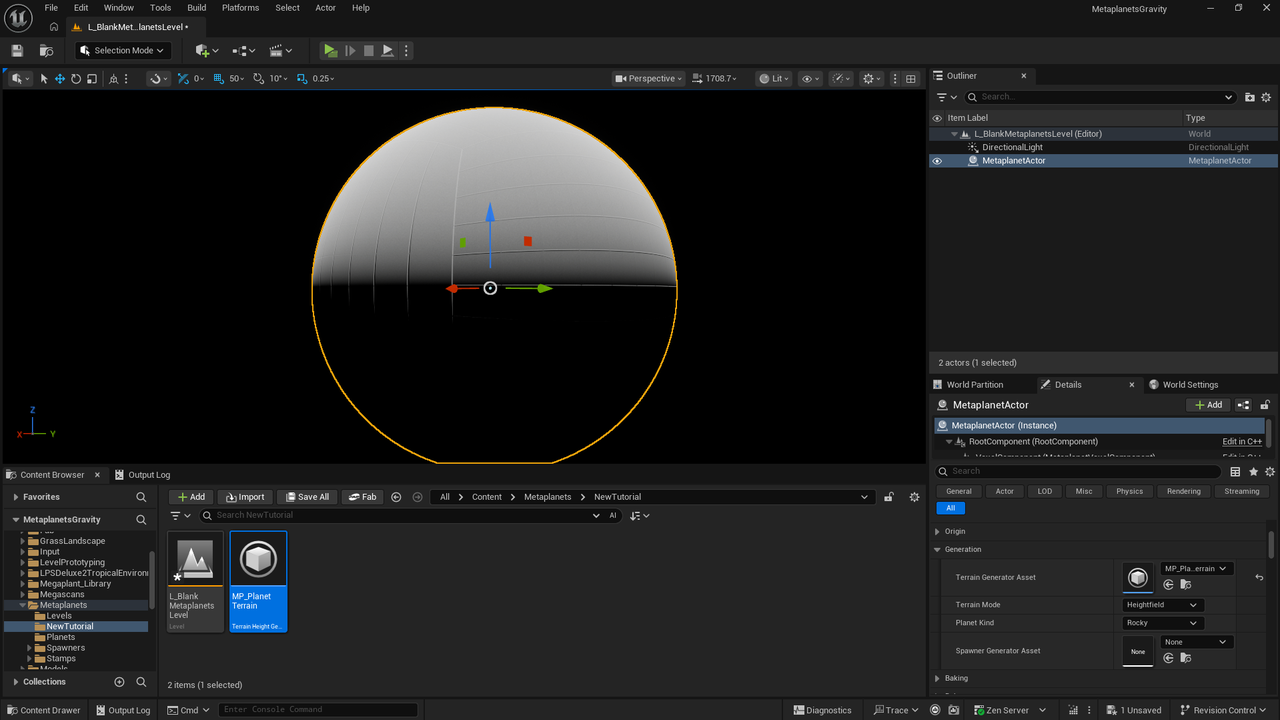
Task: Open viewport settings gear menu
Action: [872, 78]
